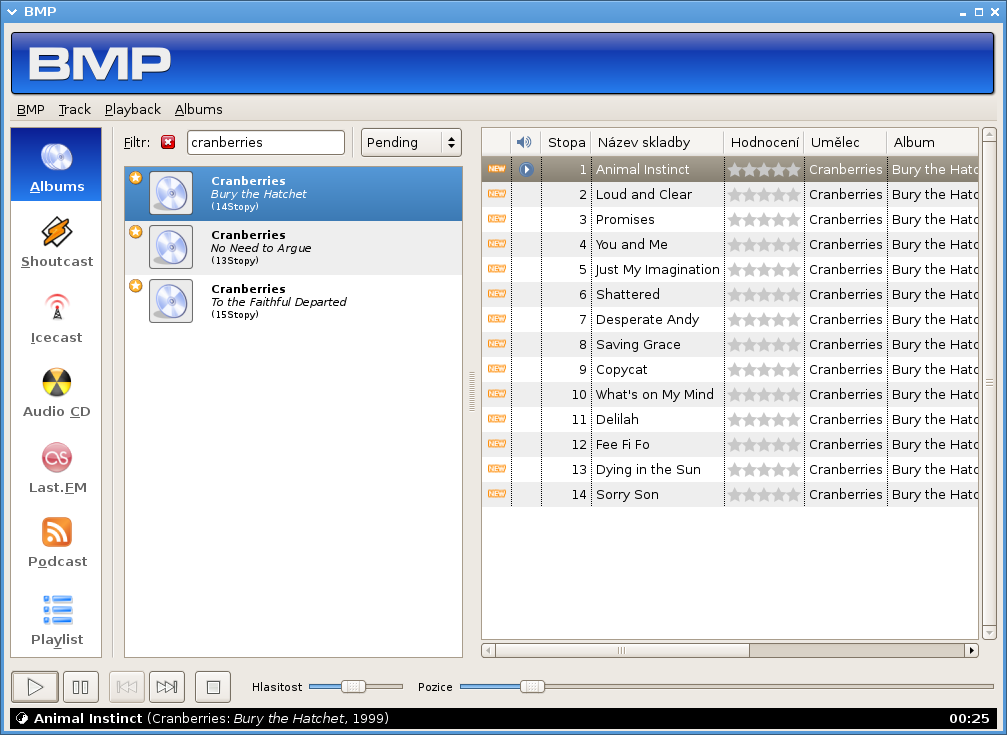Screen dimensions: 1007x735
Task: Click right arrow of horizontal scrollbar
Action: pyautogui.click(x=972, y=650)
